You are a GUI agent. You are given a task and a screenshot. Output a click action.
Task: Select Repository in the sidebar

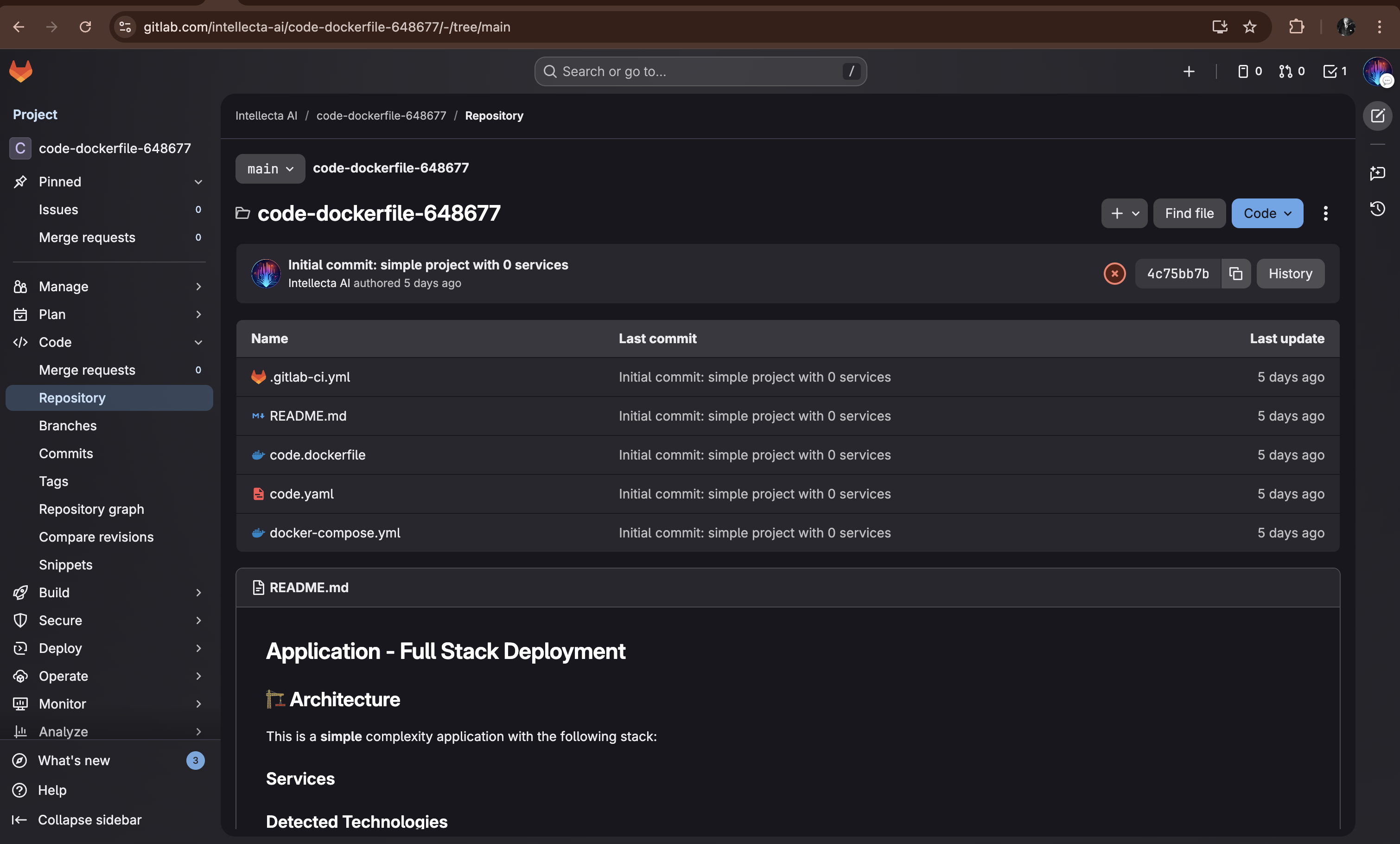click(109, 398)
